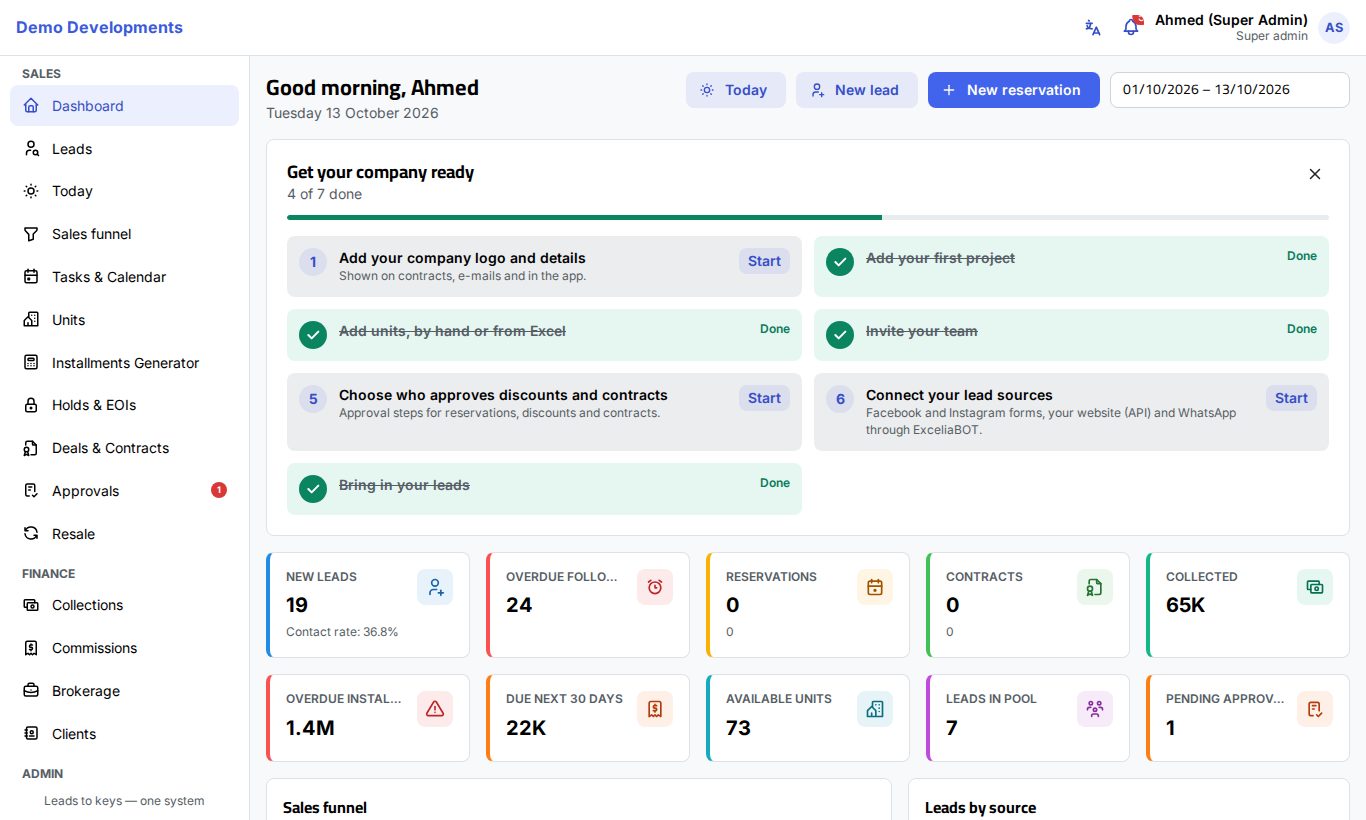The height and width of the screenshot is (820, 1366).
Task: Click the AS user avatar
Action: pos(1334,28)
